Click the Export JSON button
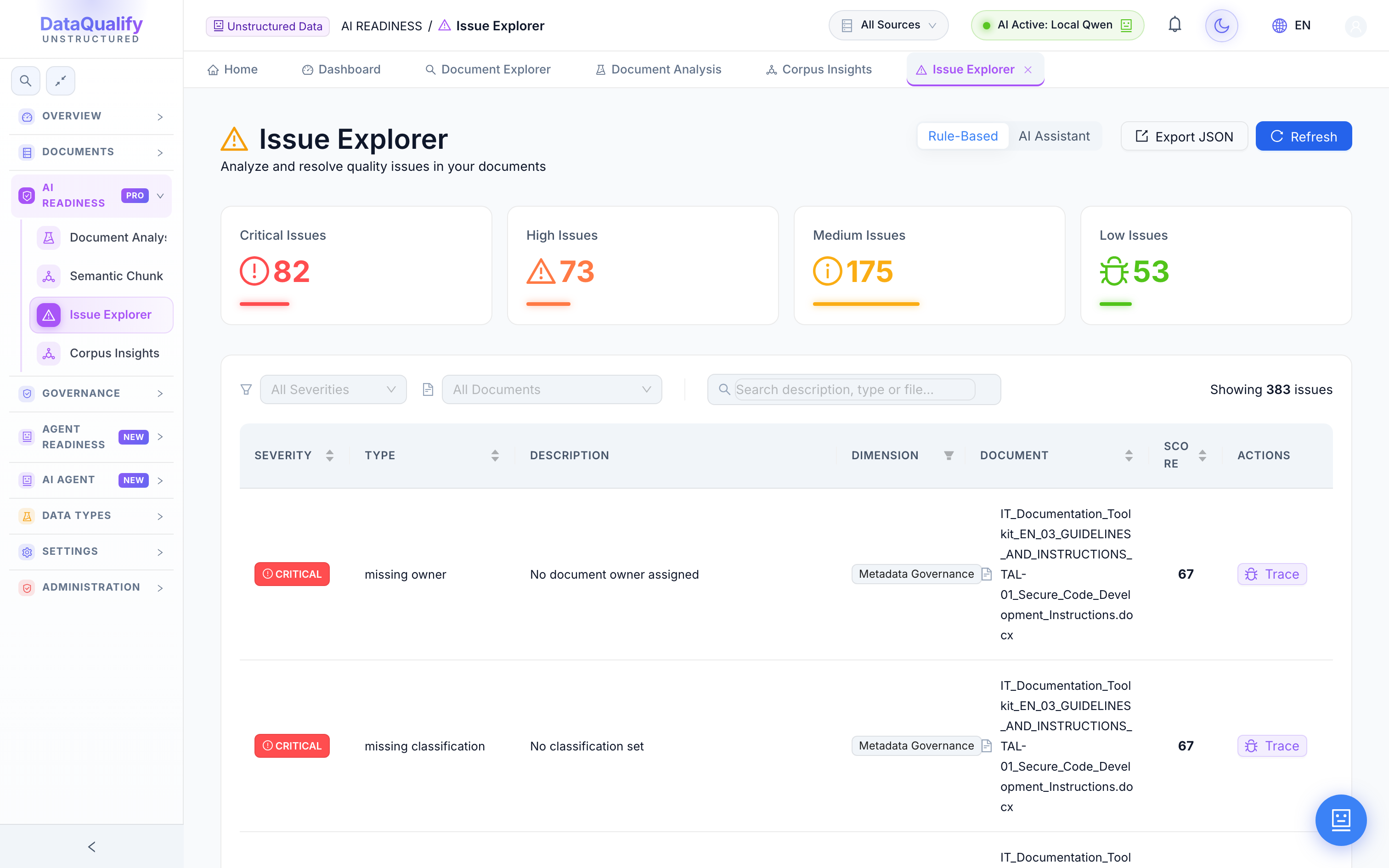1389x868 pixels. click(1184, 136)
